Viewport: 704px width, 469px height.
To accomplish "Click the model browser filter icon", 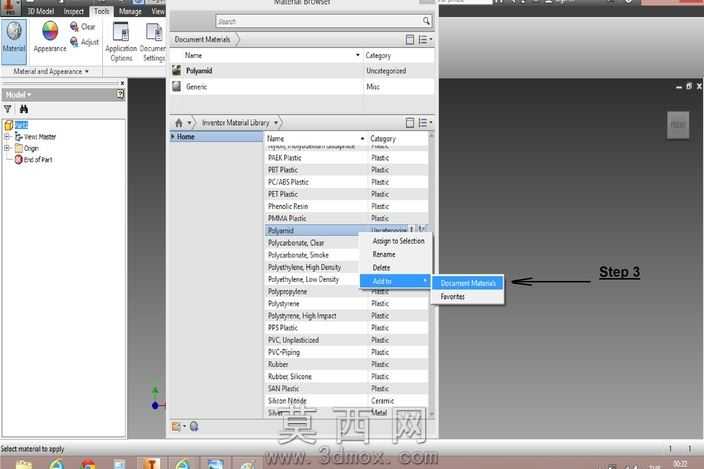I will [x=8, y=109].
